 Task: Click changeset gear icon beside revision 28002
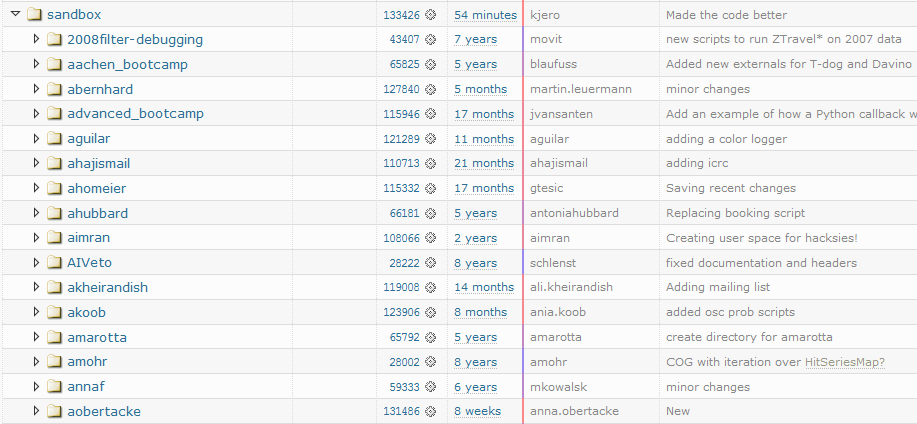point(431,362)
